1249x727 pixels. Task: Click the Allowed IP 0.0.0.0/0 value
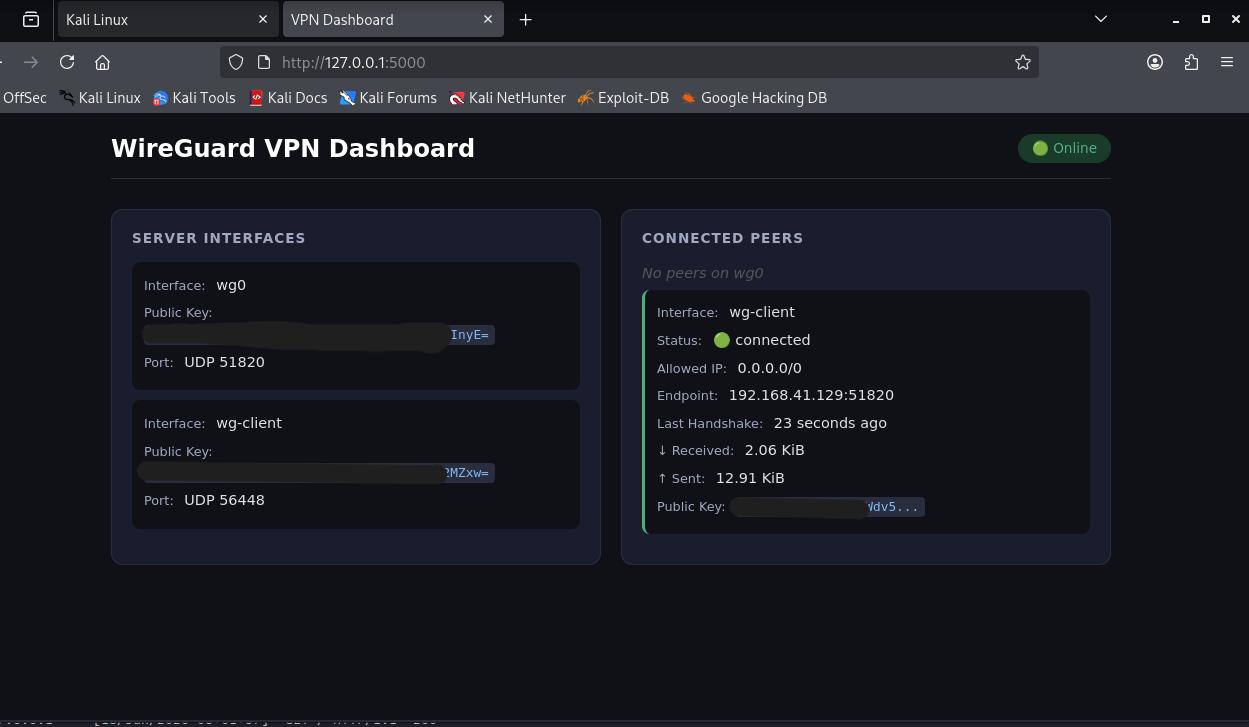770,368
